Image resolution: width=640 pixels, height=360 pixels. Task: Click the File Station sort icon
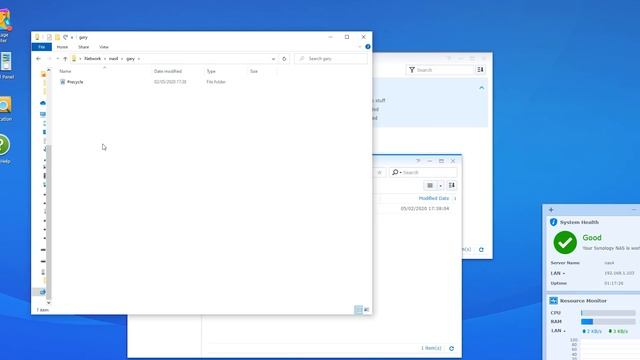click(451, 186)
